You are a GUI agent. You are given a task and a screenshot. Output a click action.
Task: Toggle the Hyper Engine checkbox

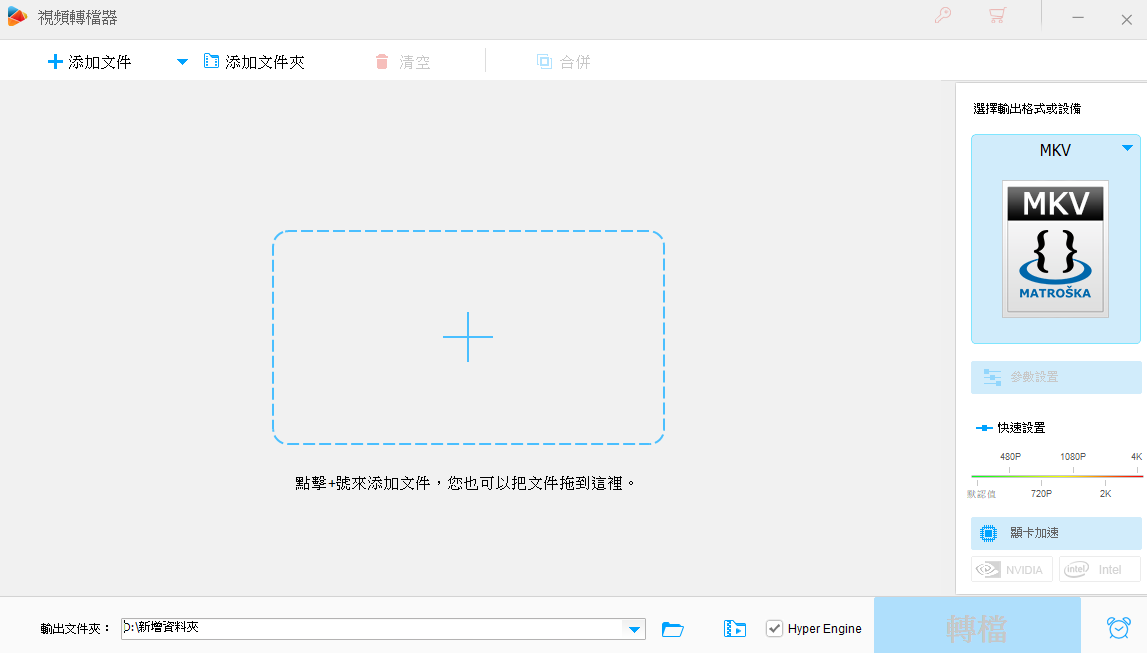(x=774, y=629)
